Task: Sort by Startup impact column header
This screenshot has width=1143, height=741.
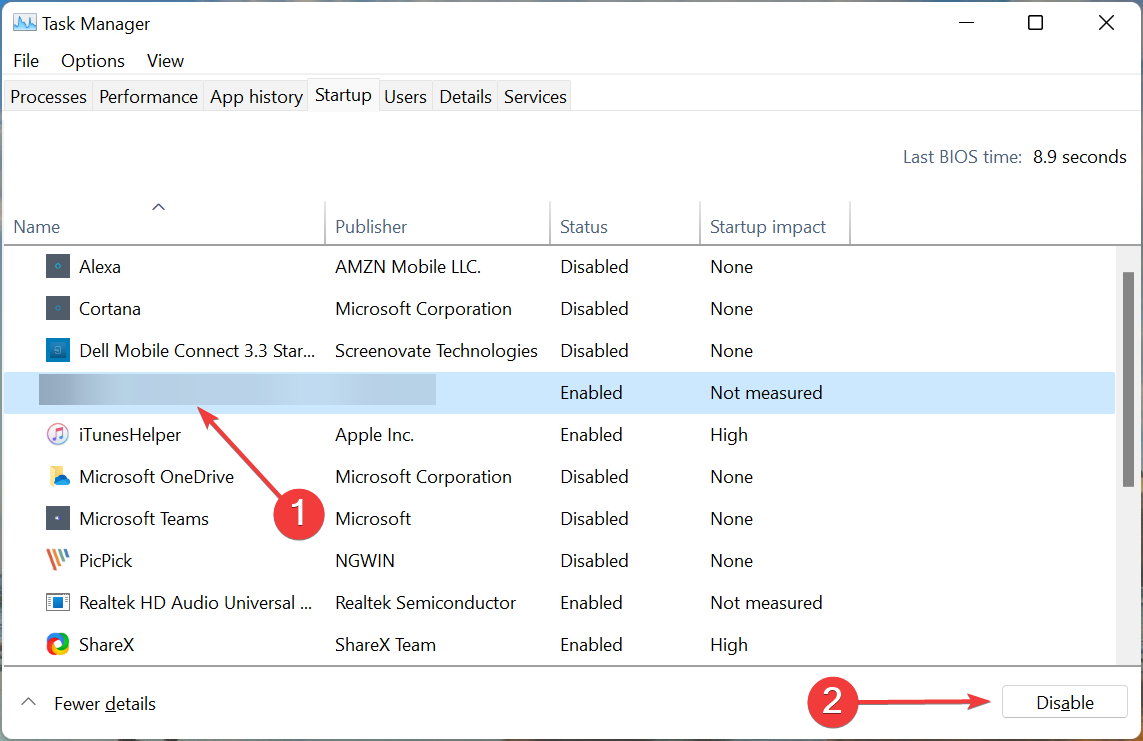Action: [775, 223]
